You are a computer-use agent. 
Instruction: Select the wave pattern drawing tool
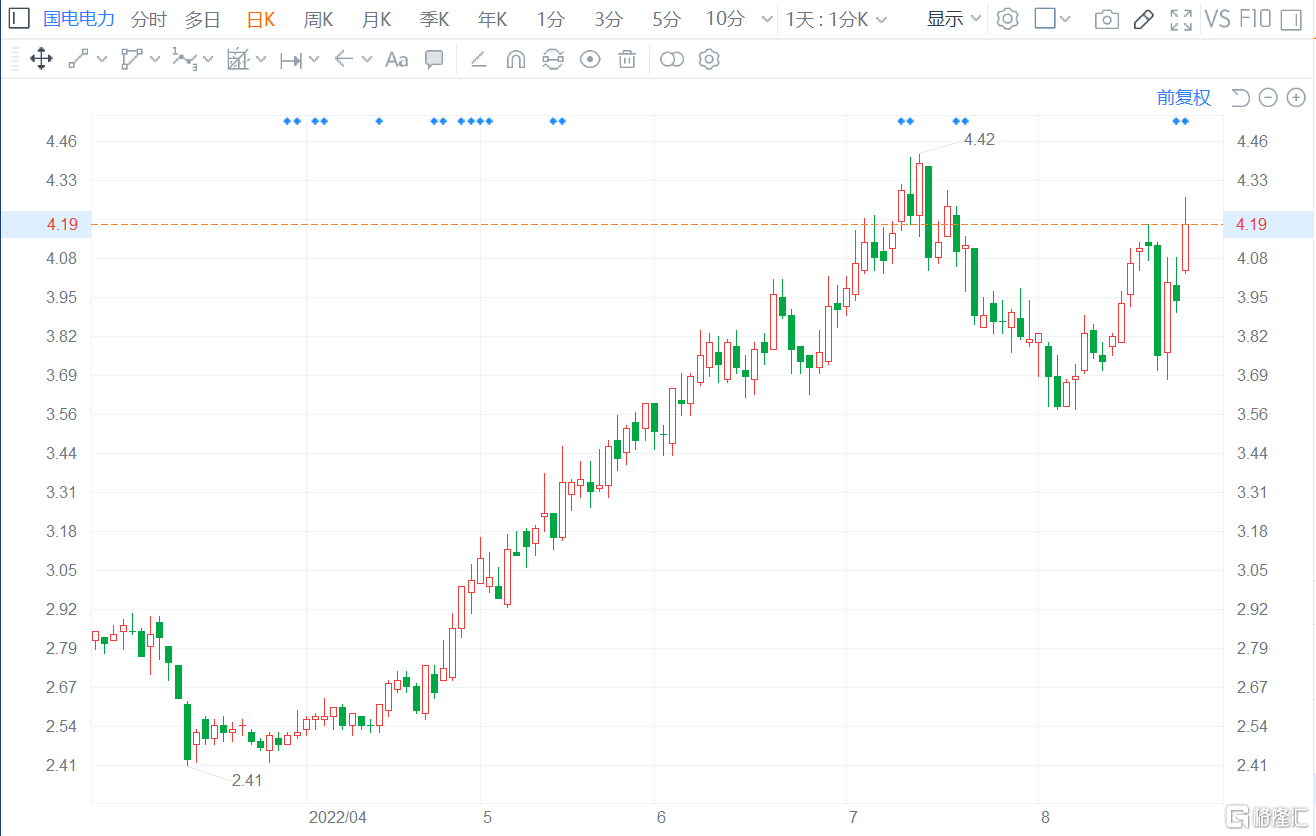[x=184, y=59]
